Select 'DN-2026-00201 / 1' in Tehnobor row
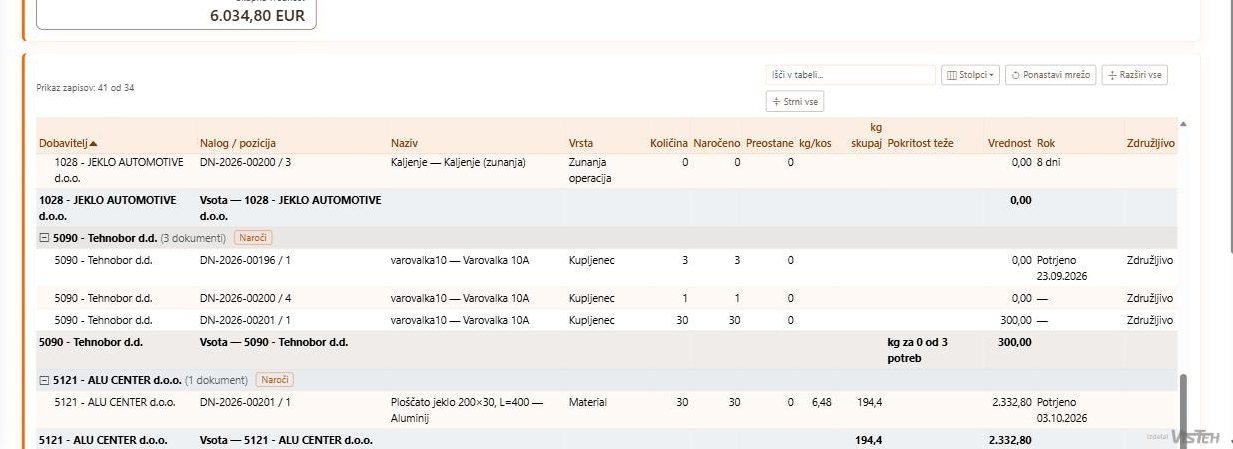1233x449 pixels. 245,320
